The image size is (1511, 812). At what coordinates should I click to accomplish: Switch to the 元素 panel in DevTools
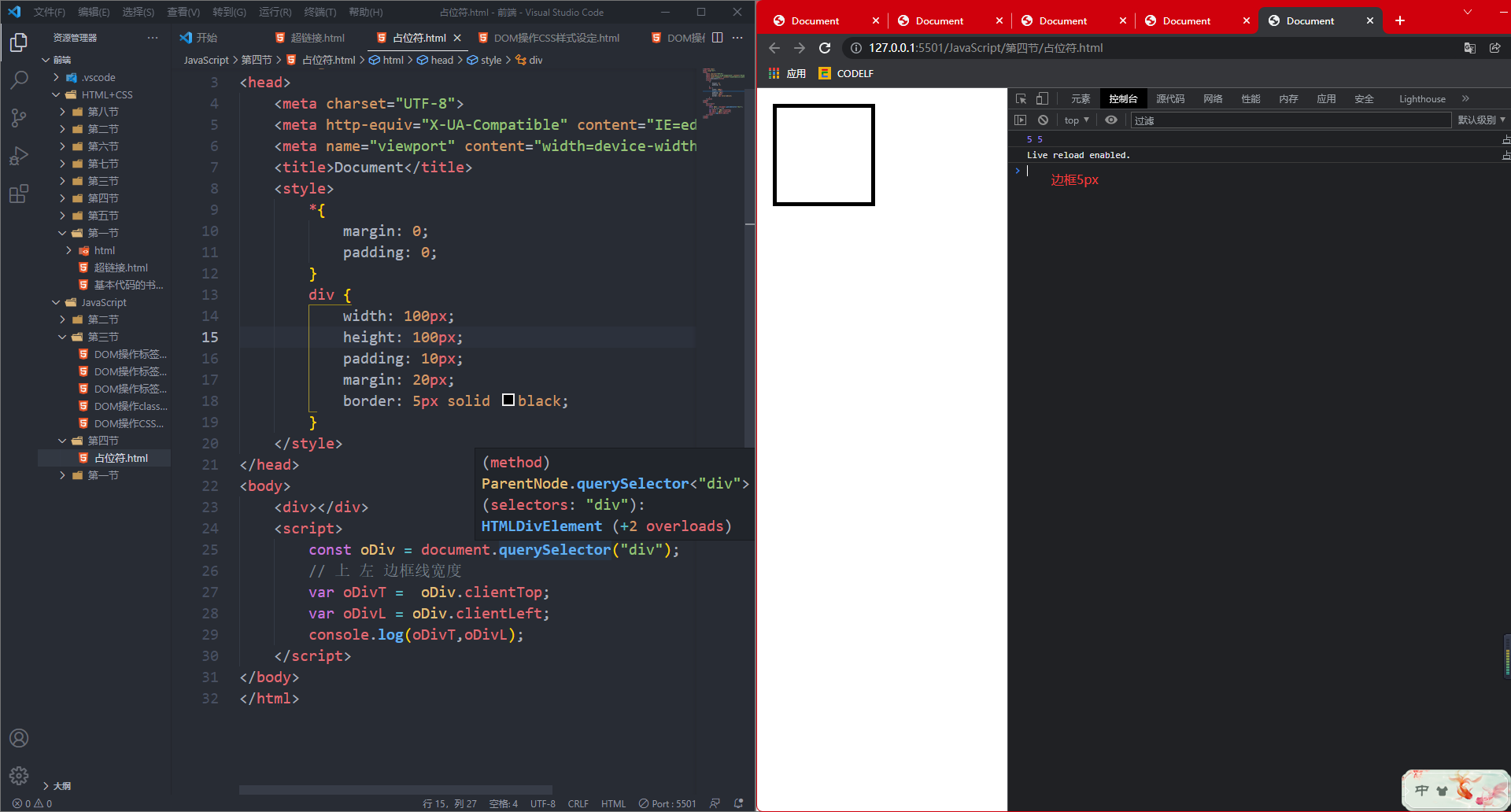click(1080, 98)
